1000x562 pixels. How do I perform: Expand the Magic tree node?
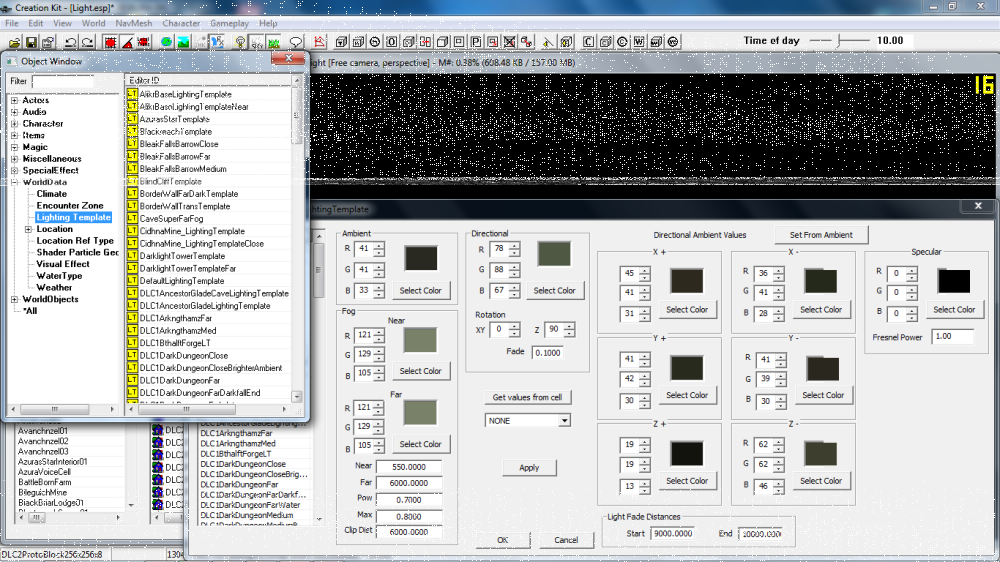click(x=15, y=147)
